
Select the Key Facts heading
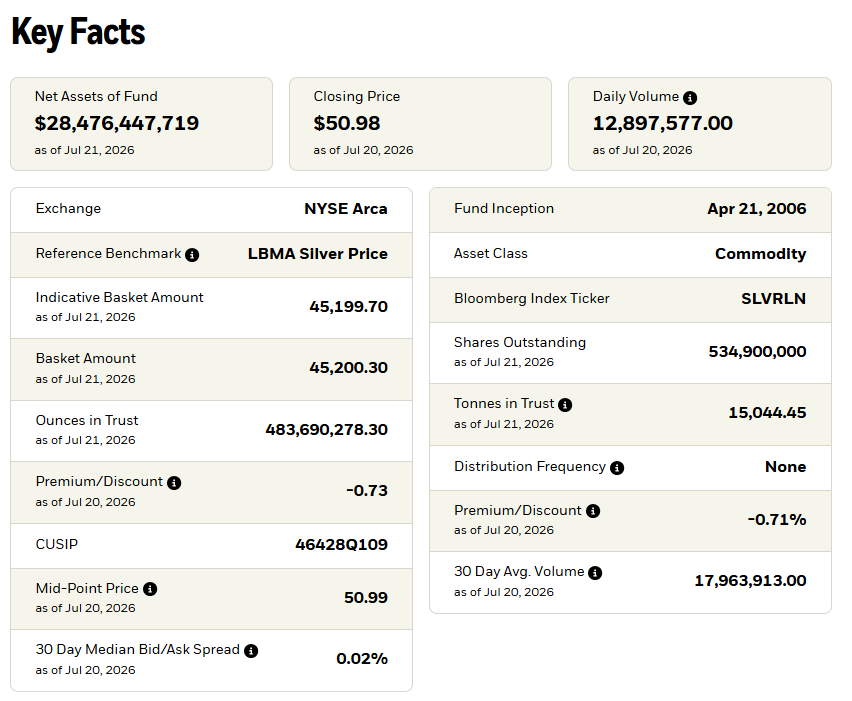click(x=78, y=32)
